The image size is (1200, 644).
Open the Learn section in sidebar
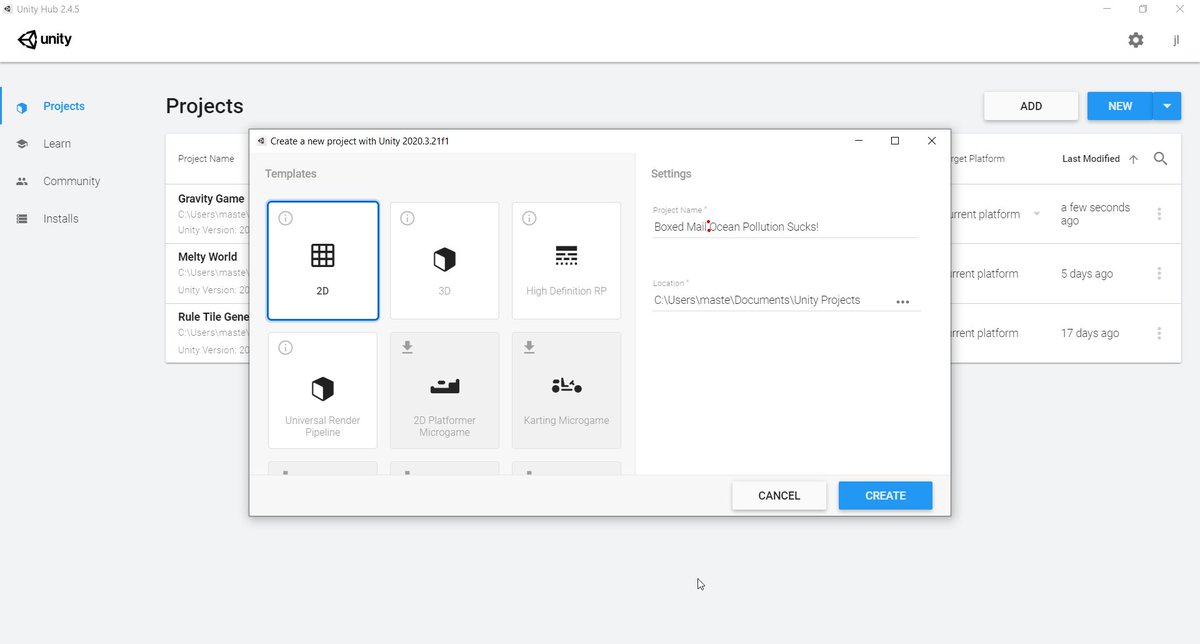click(x=57, y=144)
